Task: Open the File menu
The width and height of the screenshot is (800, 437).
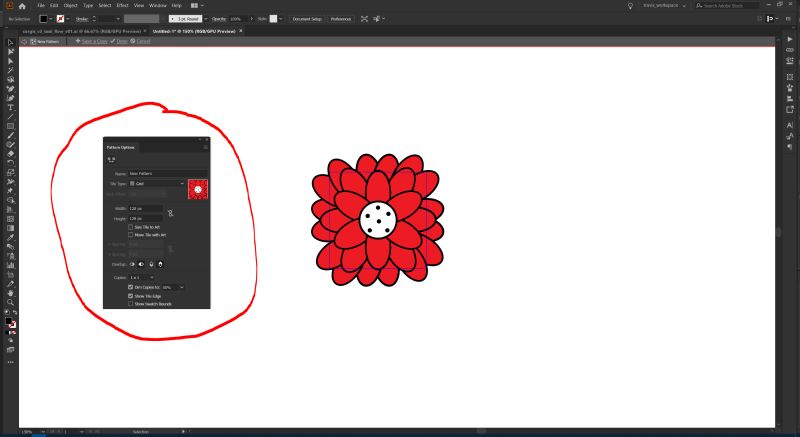Action: tap(41, 6)
